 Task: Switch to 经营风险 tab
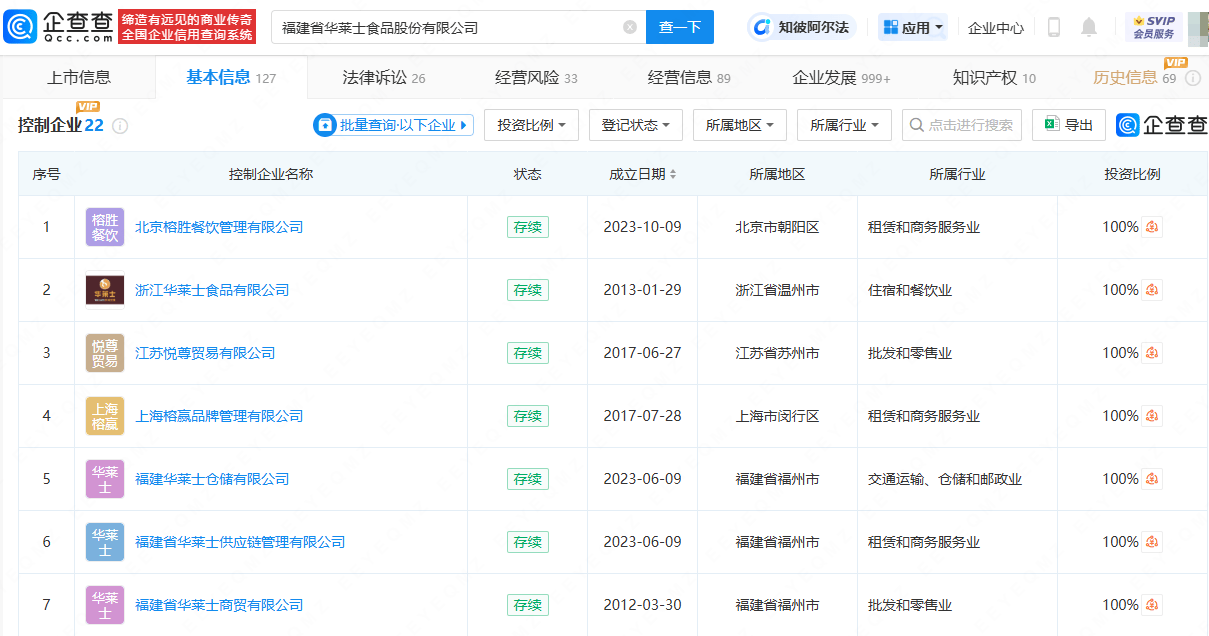[536, 77]
